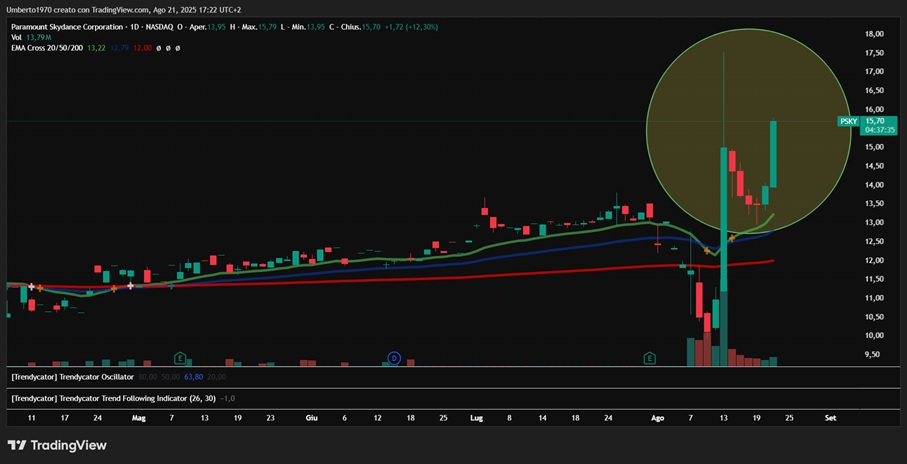Screen dimensions: 907x464
Task: Click the earnings E marker near May
Action: pos(180,358)
